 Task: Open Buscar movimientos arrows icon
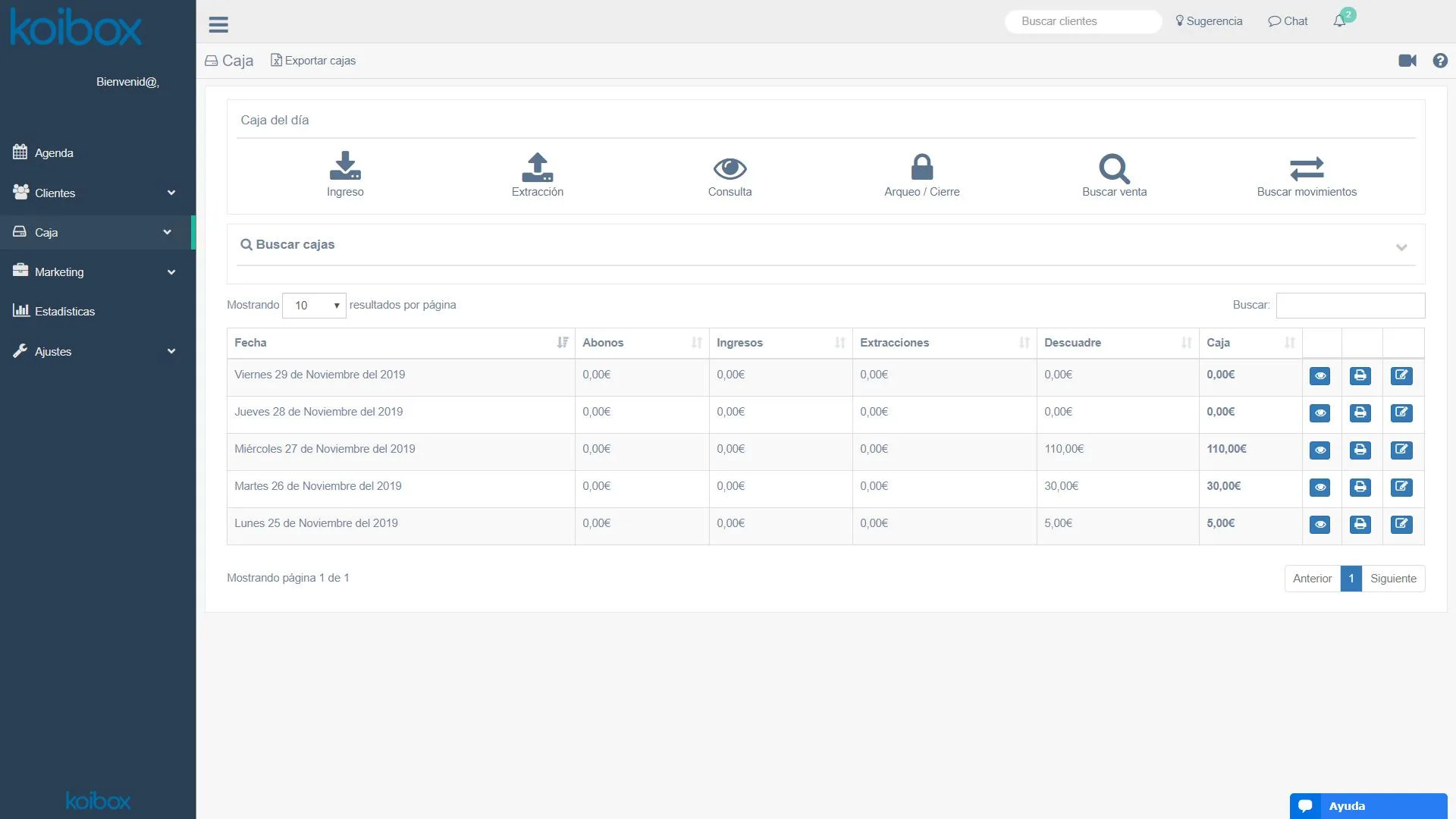(x=1307, y=168)
